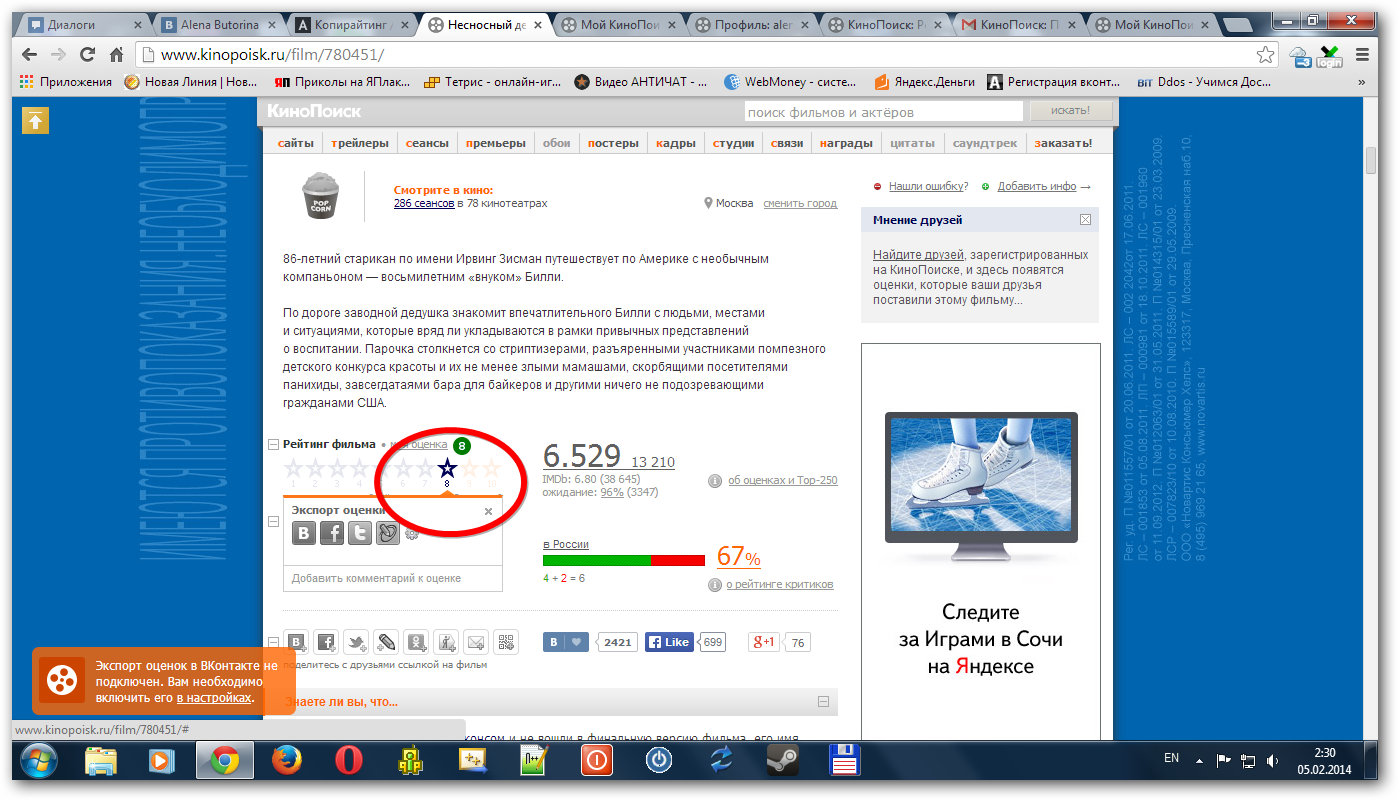This screenshot has width=1398, height=800.
Task: Click the Найдите друзей link
Action: tap(918, 255)
